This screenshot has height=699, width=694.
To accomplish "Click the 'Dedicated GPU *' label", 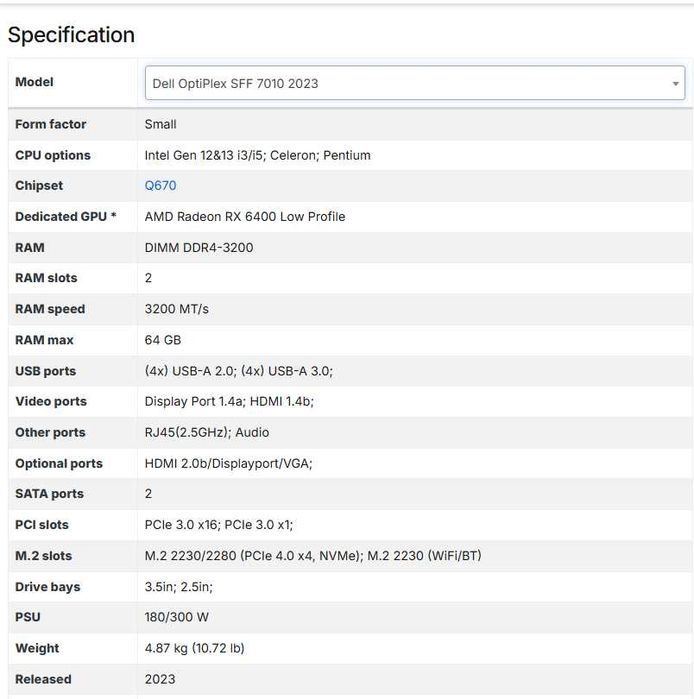I will (66, 216).
